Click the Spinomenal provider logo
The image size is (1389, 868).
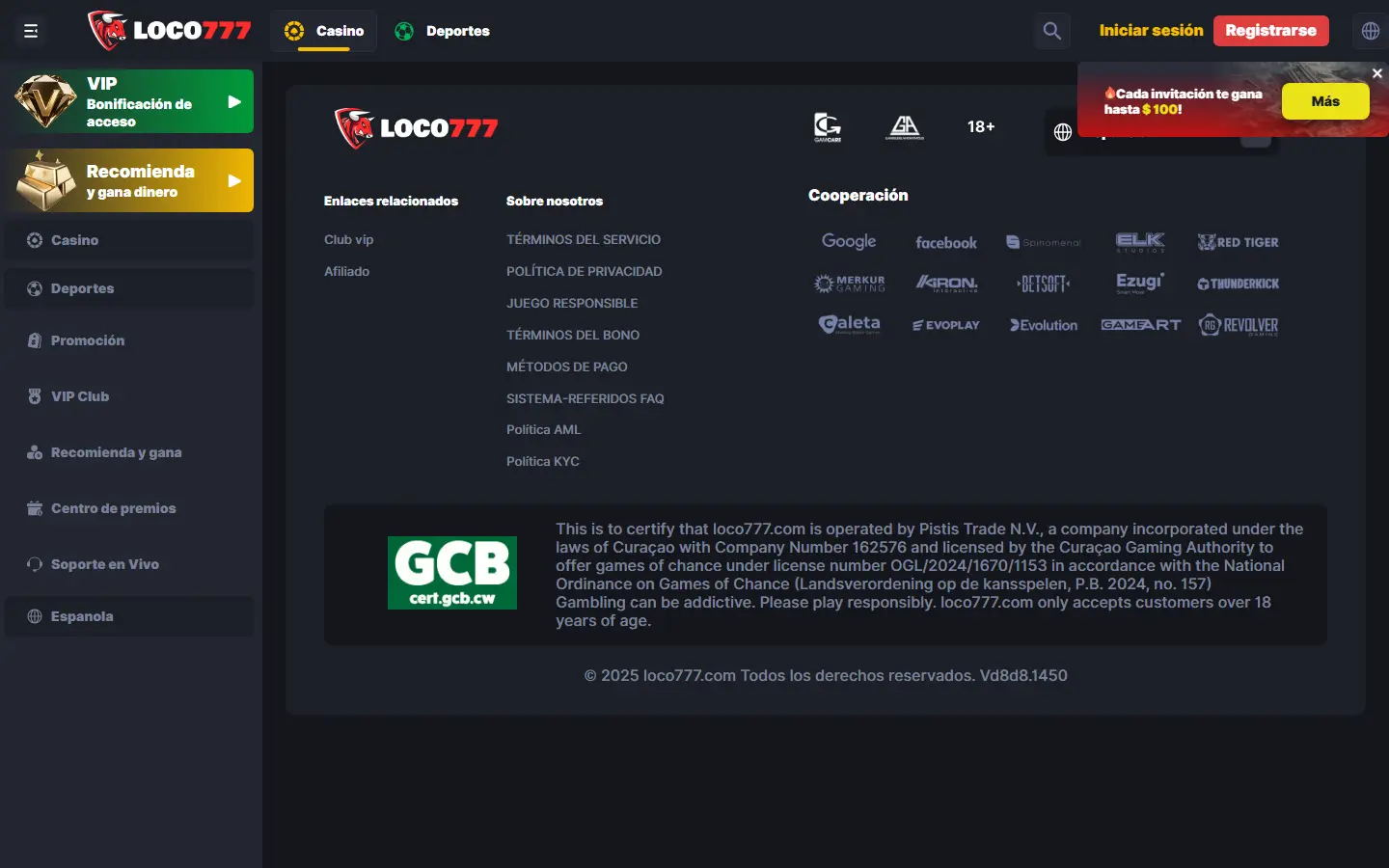coord(1044,242)
